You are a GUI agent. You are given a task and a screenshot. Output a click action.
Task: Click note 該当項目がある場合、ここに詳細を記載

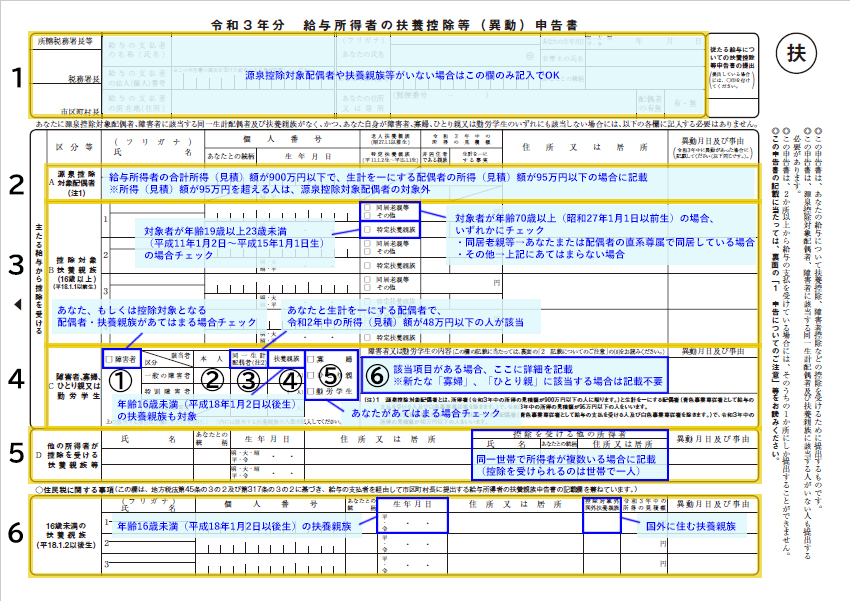[483, 370]
